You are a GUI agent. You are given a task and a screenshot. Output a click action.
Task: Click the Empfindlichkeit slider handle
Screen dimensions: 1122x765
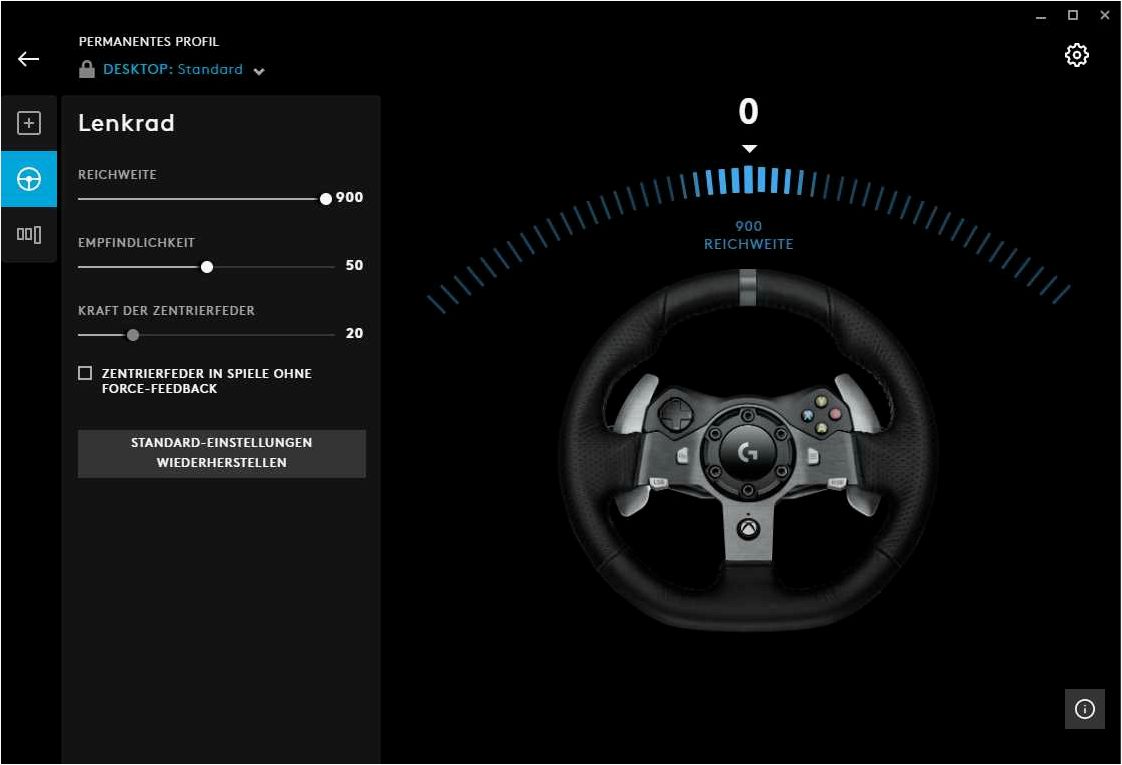coord(207,267)
